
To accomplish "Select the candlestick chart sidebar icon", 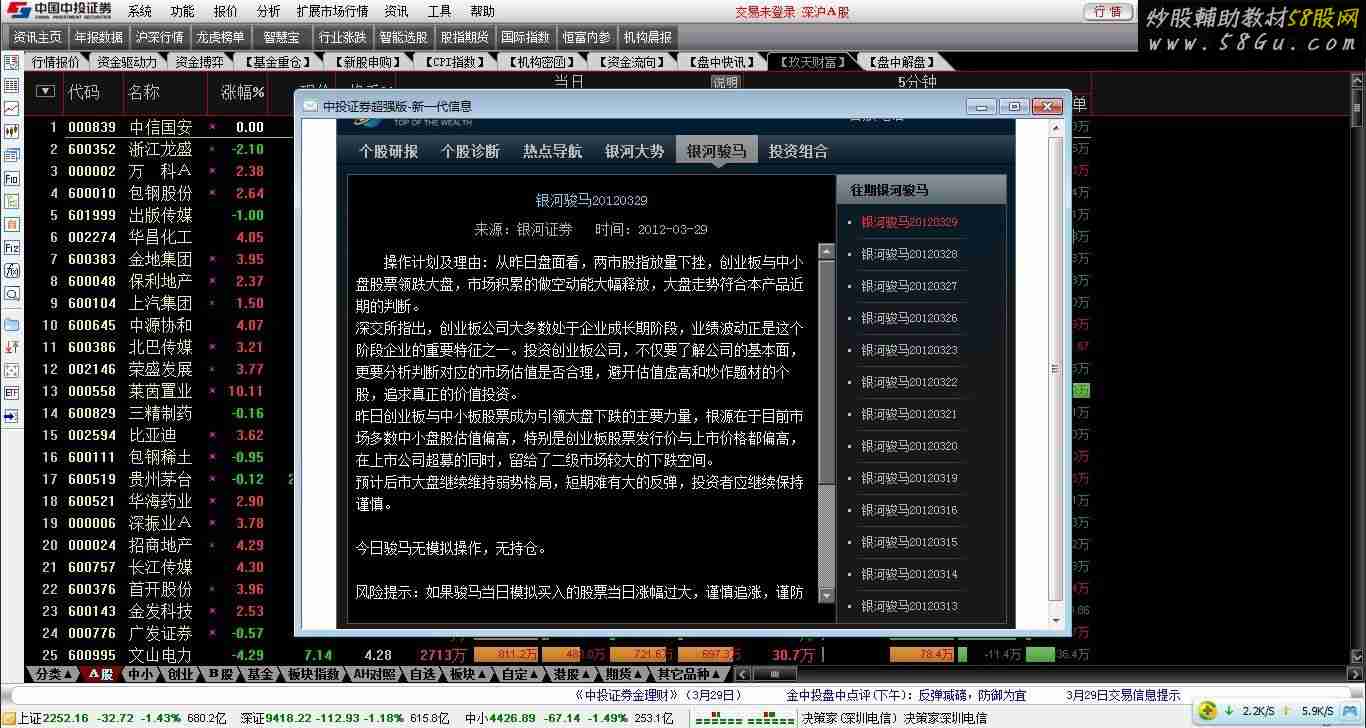I will click(x=12, y=131).
